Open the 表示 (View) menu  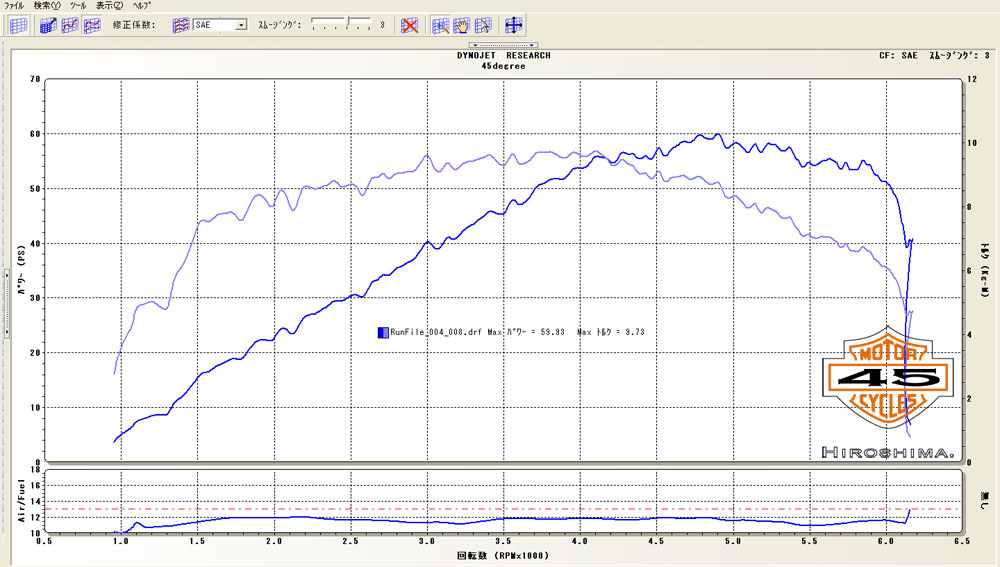pos(110,5)
